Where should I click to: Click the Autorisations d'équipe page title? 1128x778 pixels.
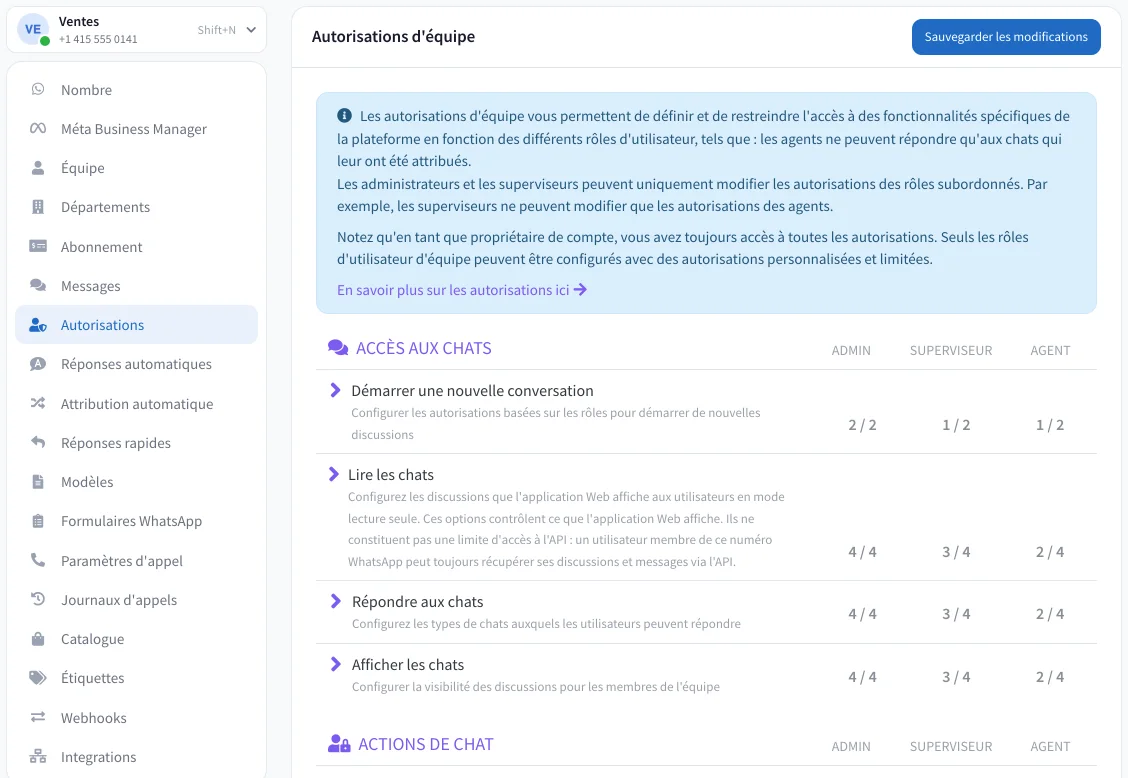click(394, 37)
